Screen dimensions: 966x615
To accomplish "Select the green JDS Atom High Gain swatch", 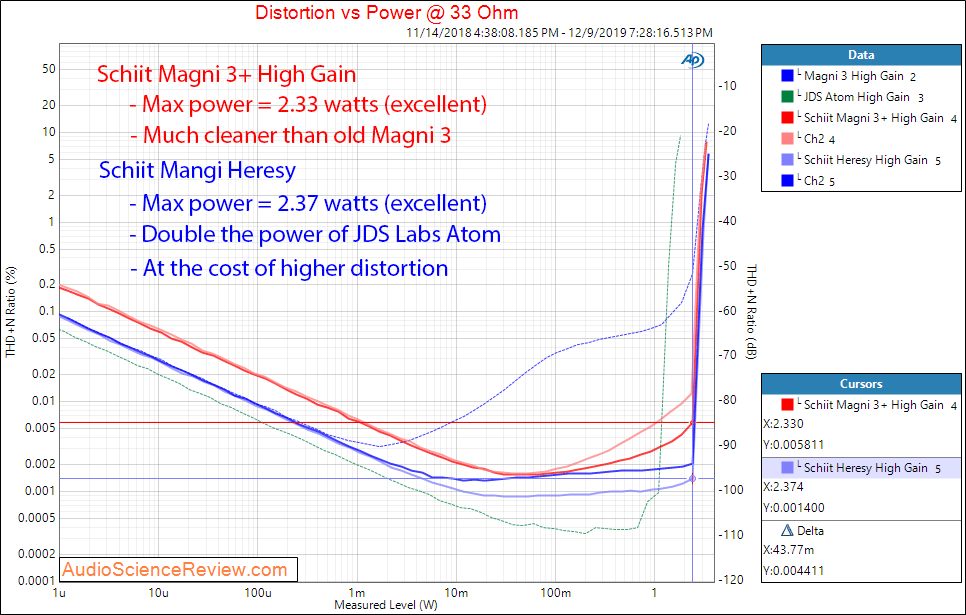I will [x=787, y=97].
